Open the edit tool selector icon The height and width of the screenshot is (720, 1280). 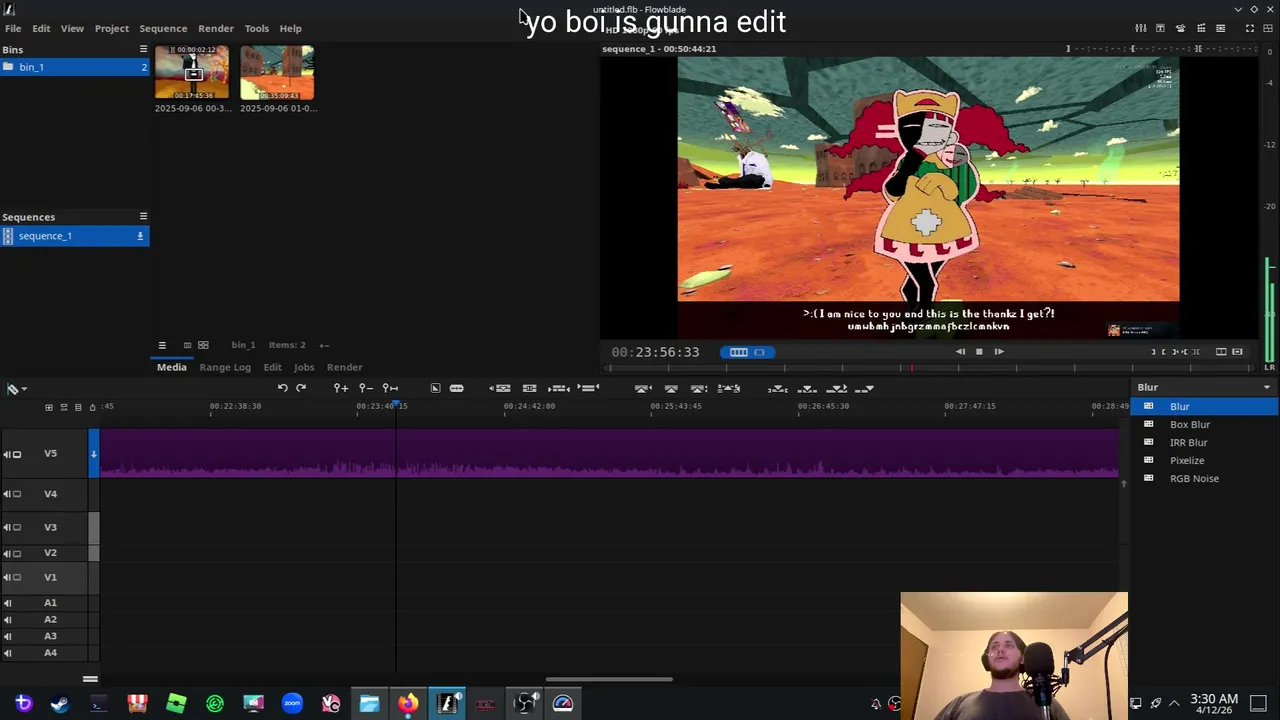tap(15, 389)
